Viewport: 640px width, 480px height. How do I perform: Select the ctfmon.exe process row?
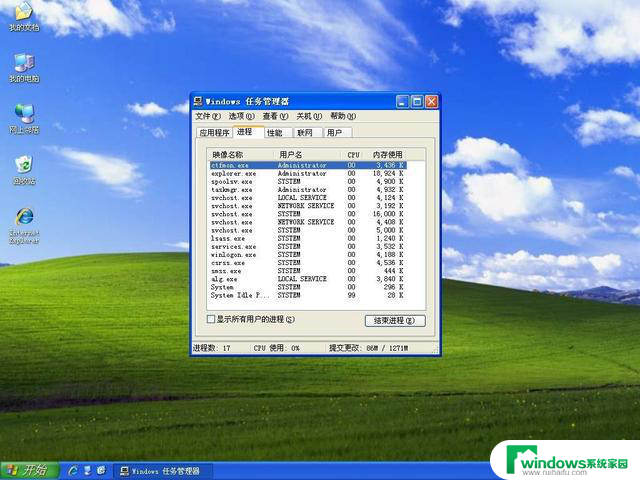308,165
